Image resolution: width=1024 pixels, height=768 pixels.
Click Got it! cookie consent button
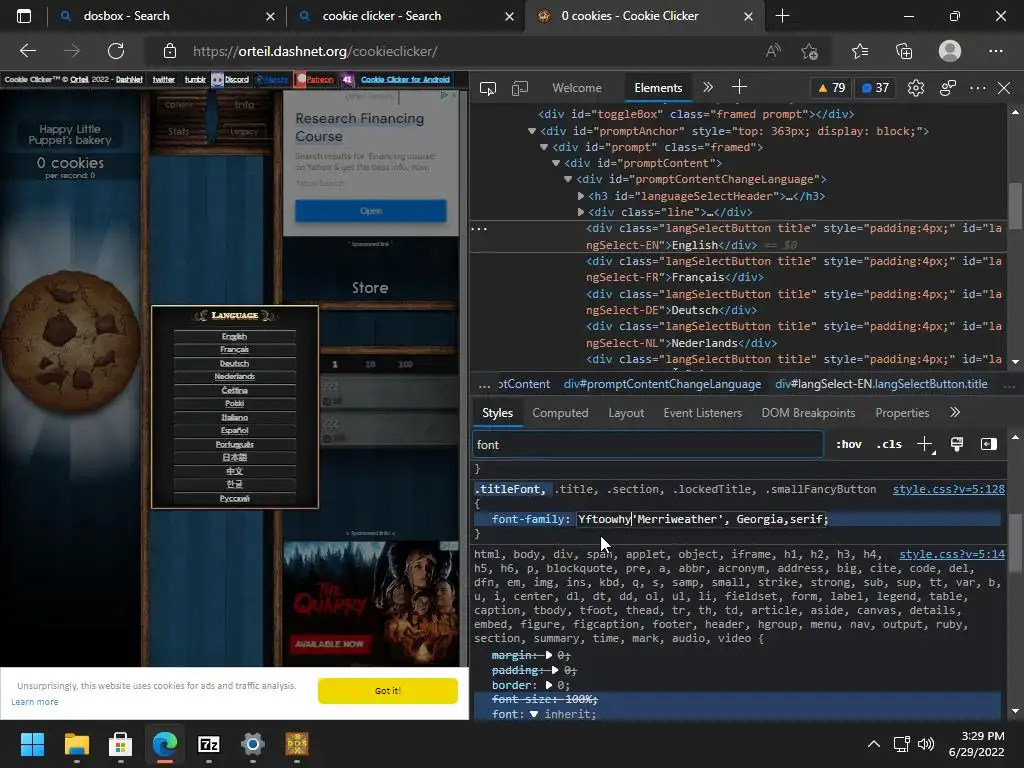pos(388,691)
